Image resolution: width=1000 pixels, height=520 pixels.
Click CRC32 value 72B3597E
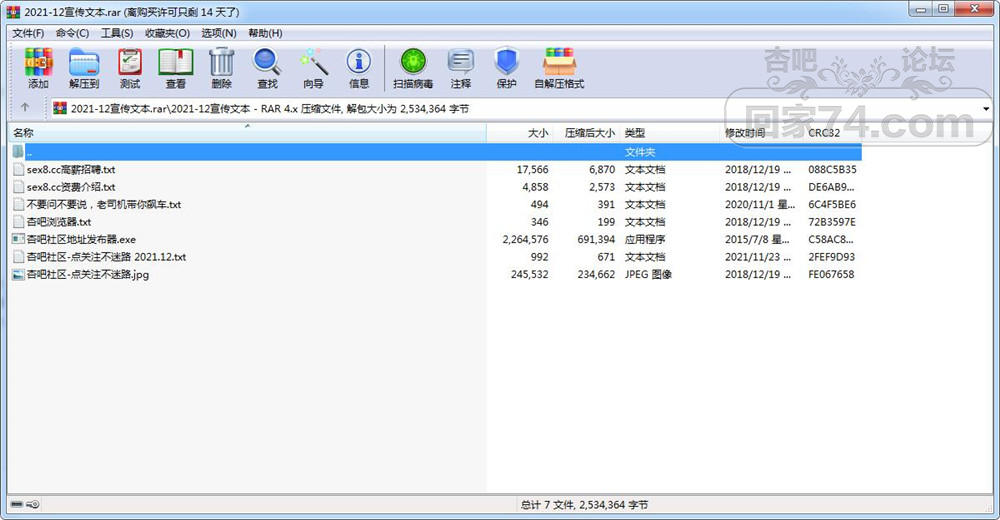pyautogui.click(x=832, y=222)
